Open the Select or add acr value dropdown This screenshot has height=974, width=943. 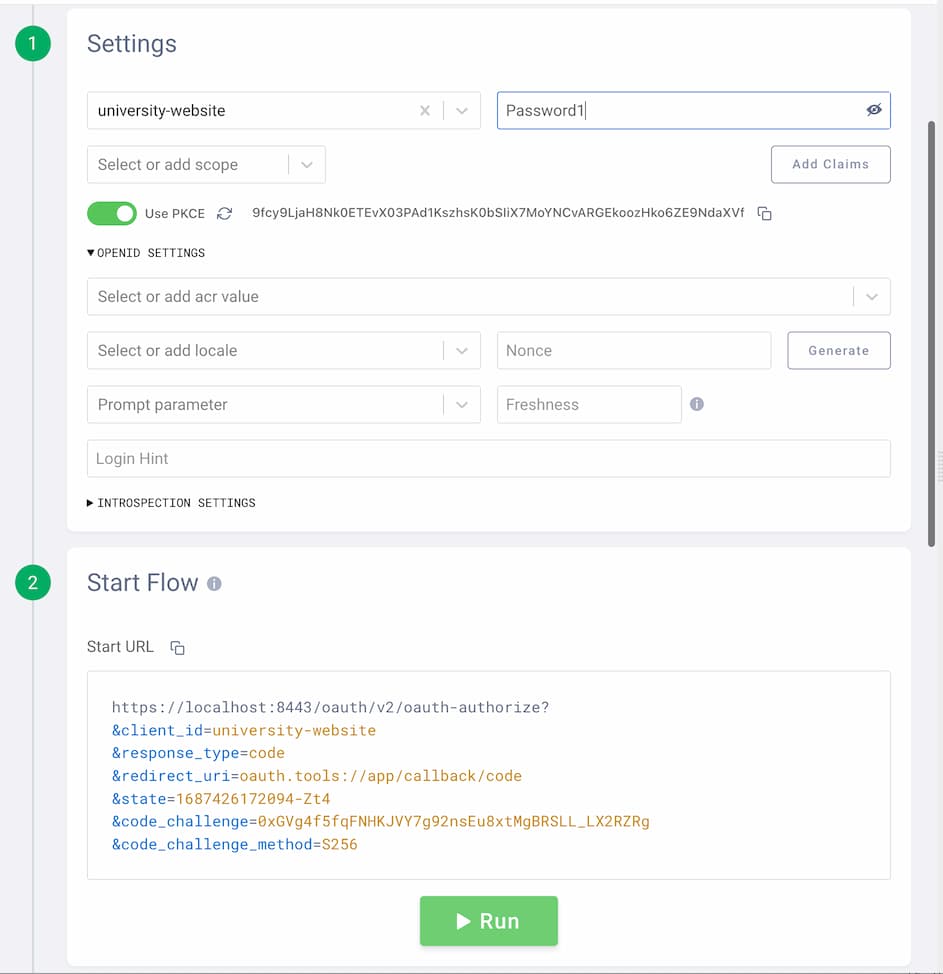click(871, 296)
